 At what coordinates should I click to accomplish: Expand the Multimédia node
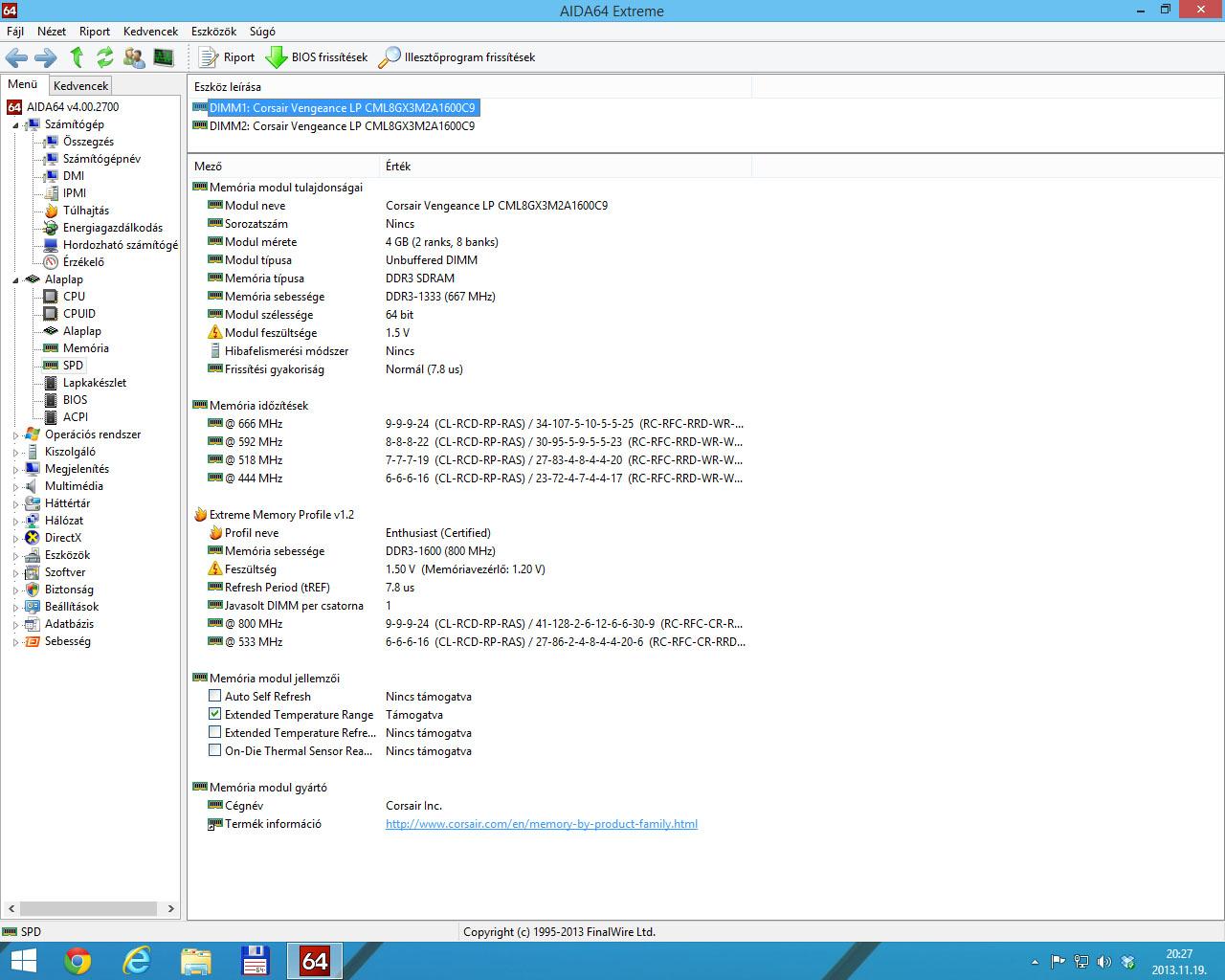click(15, 486)
